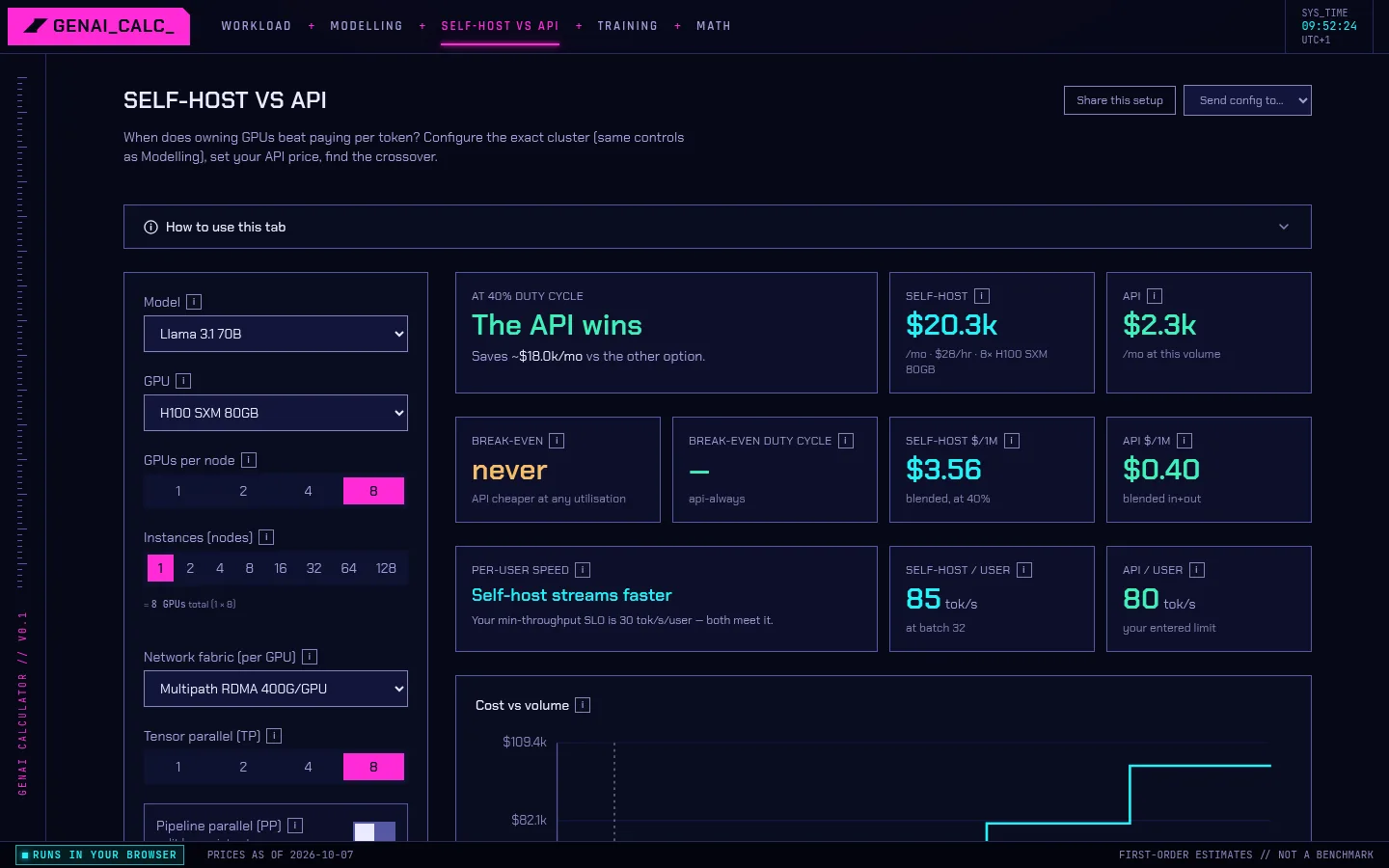Select 128 instances (nodes)
1389x868 pixels.
pos(386,568)
